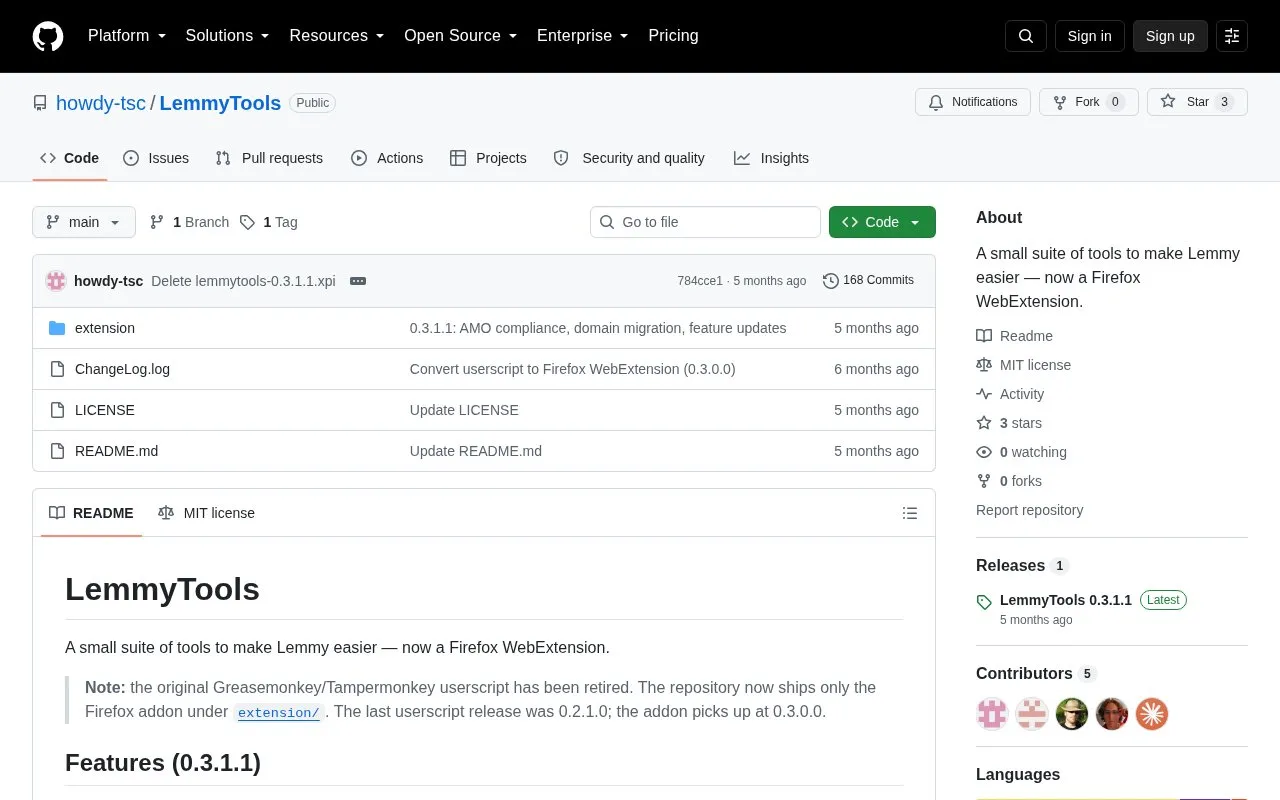Expand the Enterprise menu
Image resolution: width=1280 pixels, height=800 pixels.
582,36
